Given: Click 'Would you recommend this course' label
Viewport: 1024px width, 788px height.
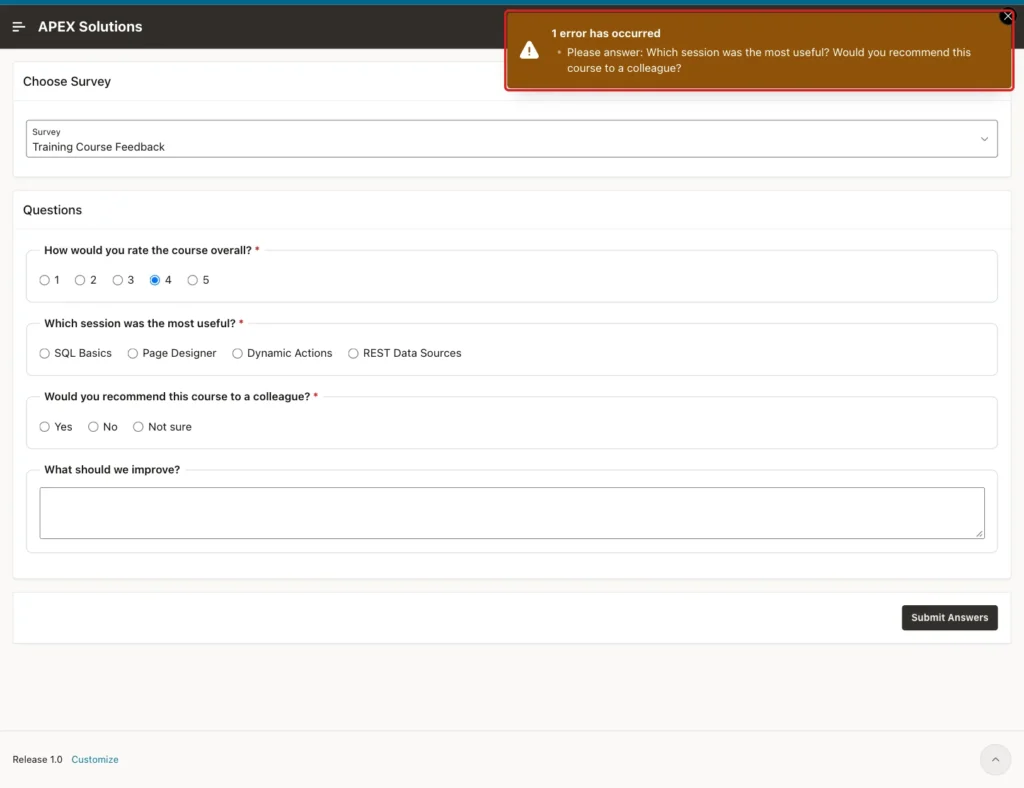Looking at the screenshot, I should [177, 397].
